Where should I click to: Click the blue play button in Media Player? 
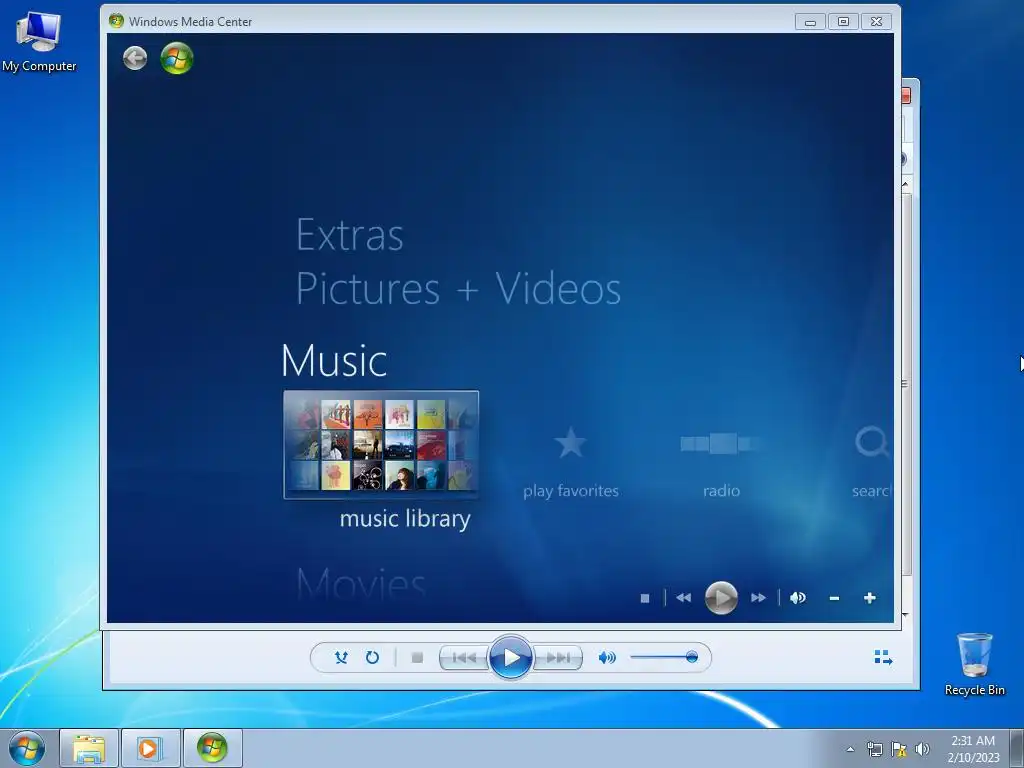tap(511, 657)
